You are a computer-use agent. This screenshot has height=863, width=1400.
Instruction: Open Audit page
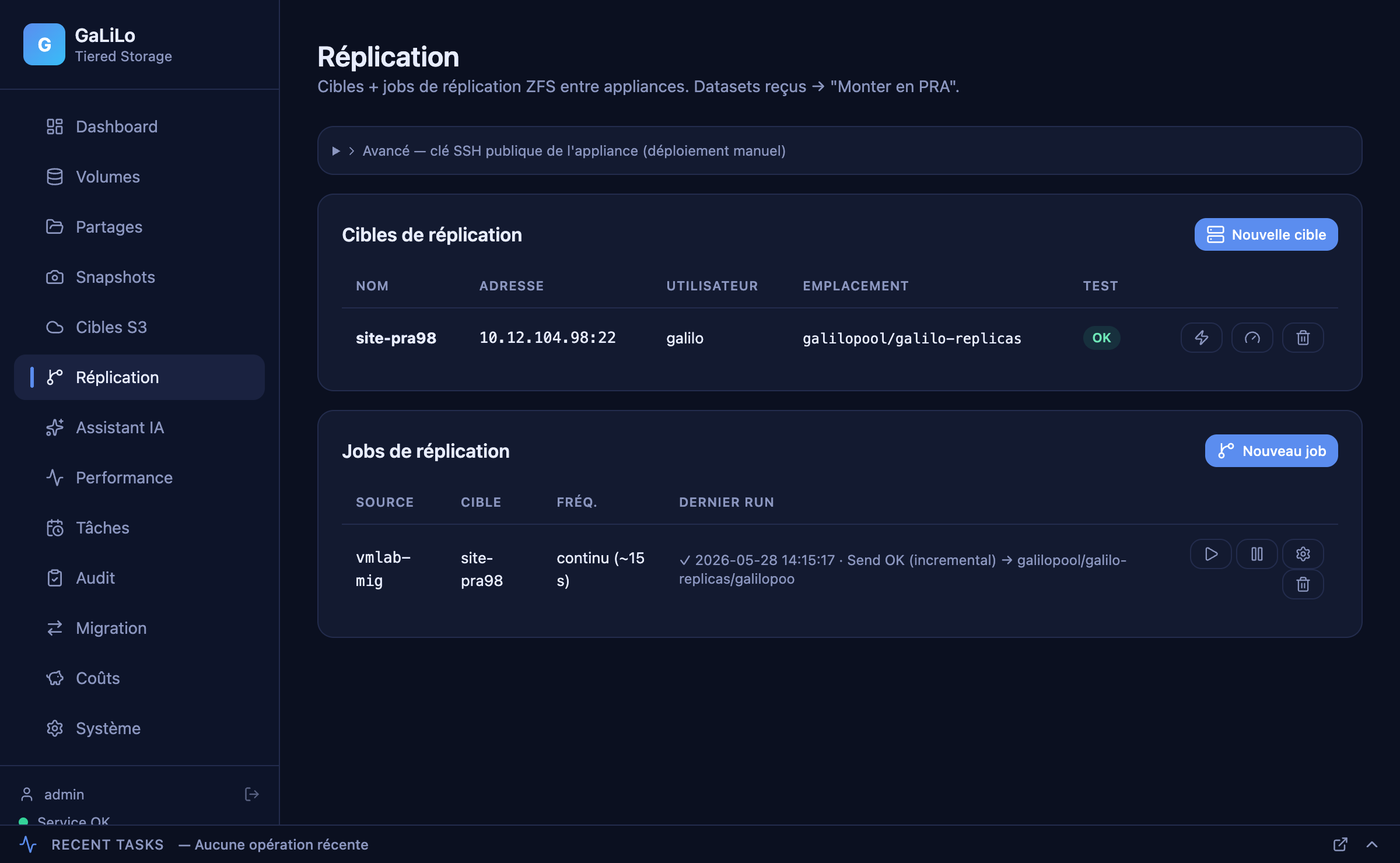[x=139, y=578]
